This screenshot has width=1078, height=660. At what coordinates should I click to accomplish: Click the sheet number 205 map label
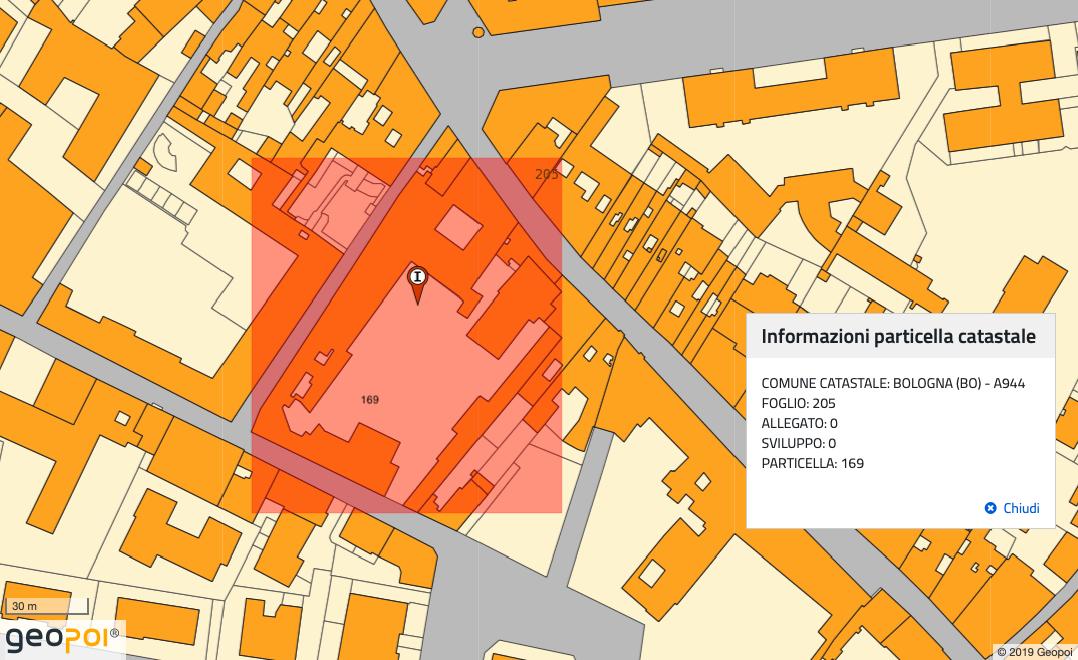click(x=546, y=174)
